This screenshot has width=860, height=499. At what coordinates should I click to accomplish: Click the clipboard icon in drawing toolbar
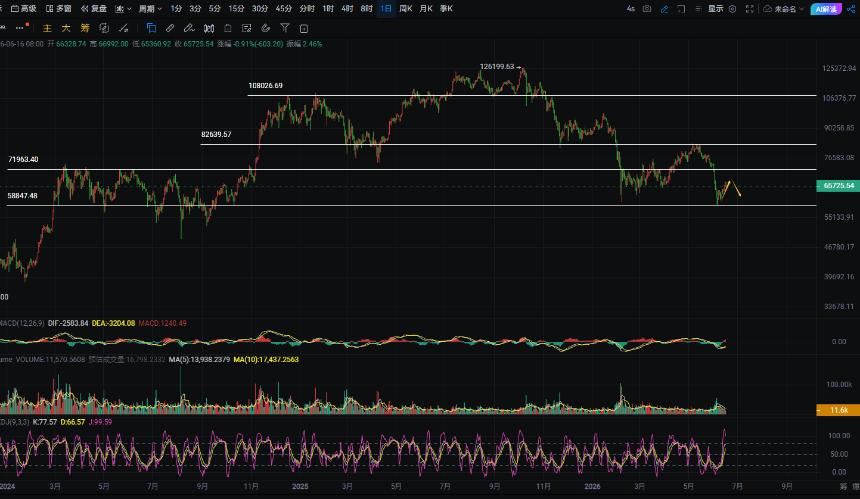click(228, 28)
